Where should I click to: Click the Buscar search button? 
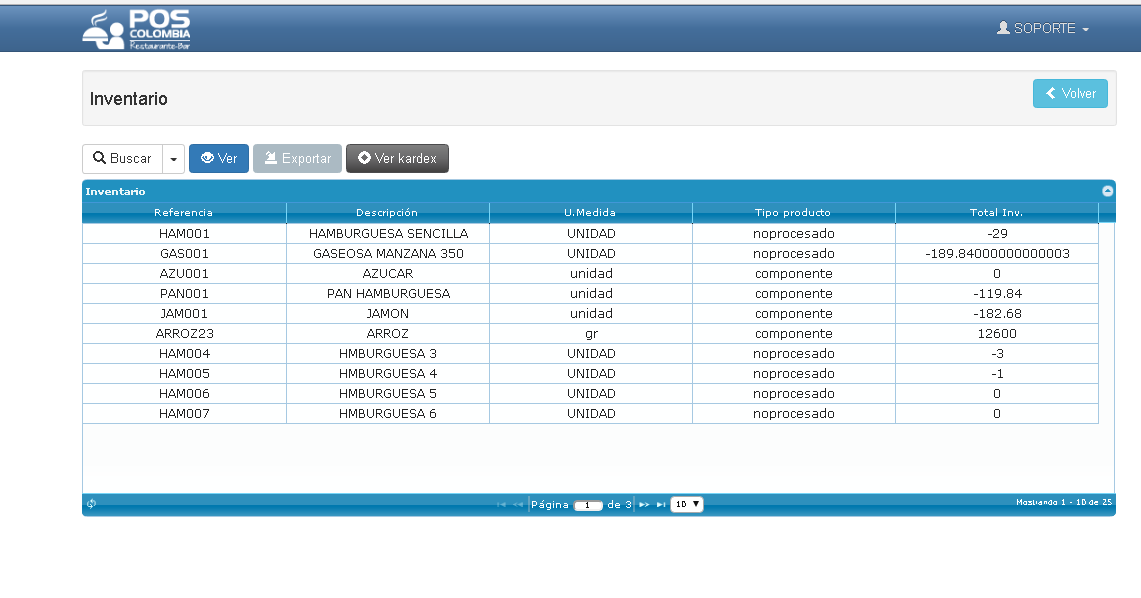click(122, 159)
